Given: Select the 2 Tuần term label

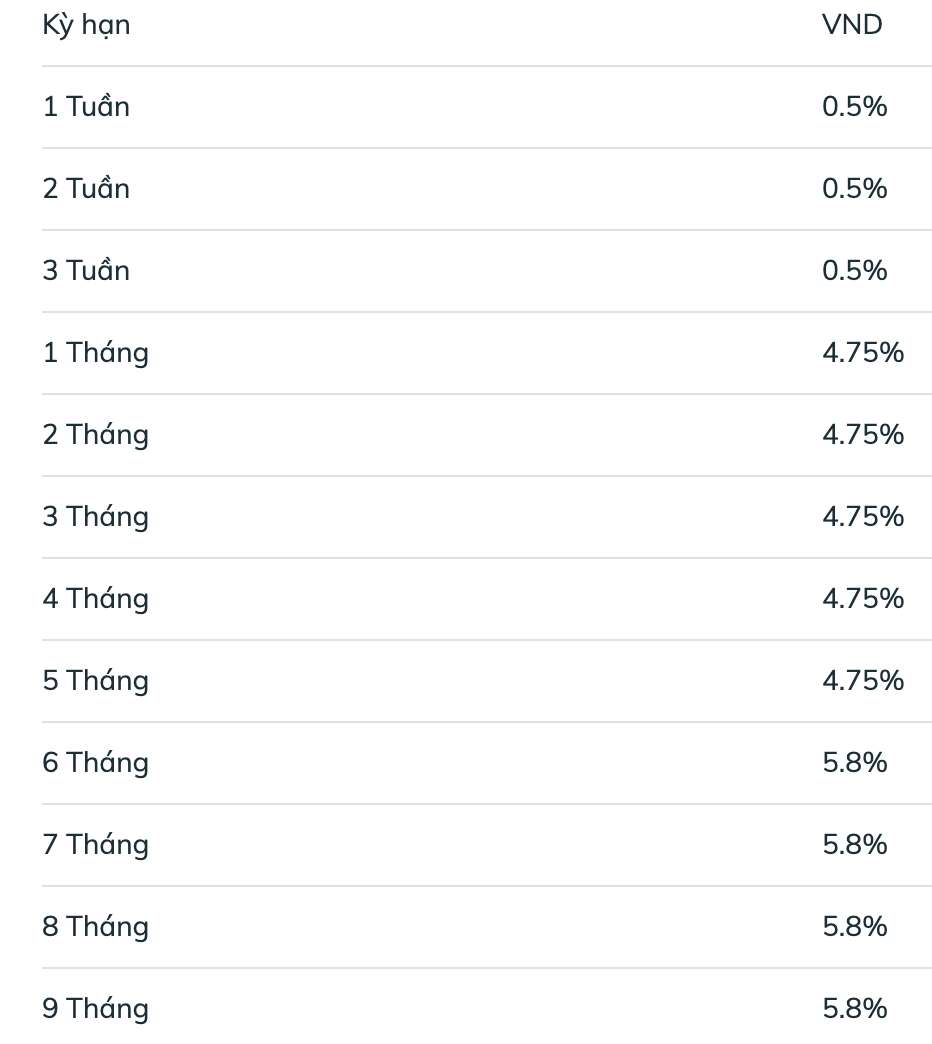Looking at the screenshot, I should tap(86, 189).
